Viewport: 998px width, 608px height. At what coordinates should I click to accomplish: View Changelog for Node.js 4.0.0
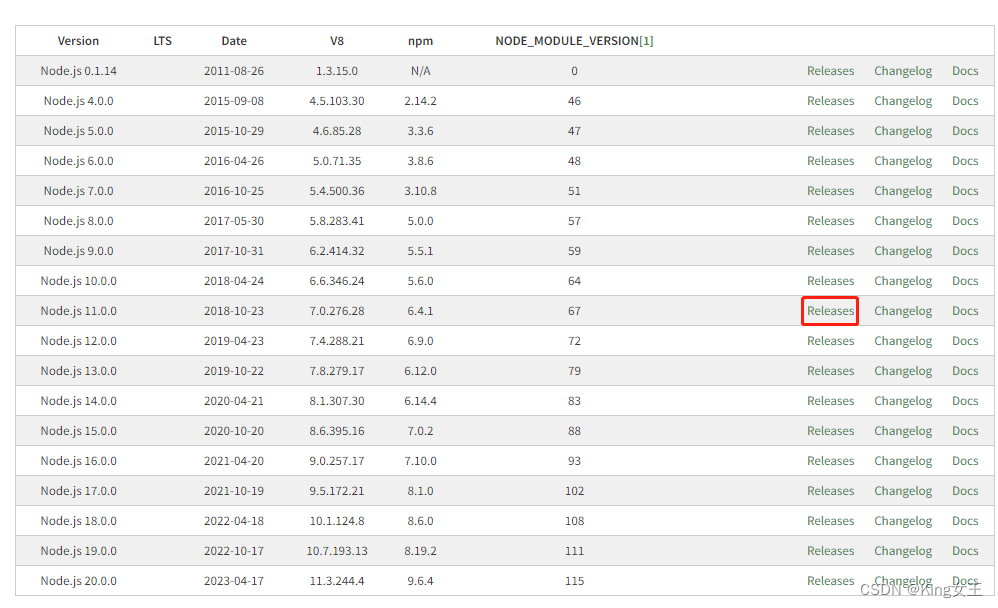(903, 101)
